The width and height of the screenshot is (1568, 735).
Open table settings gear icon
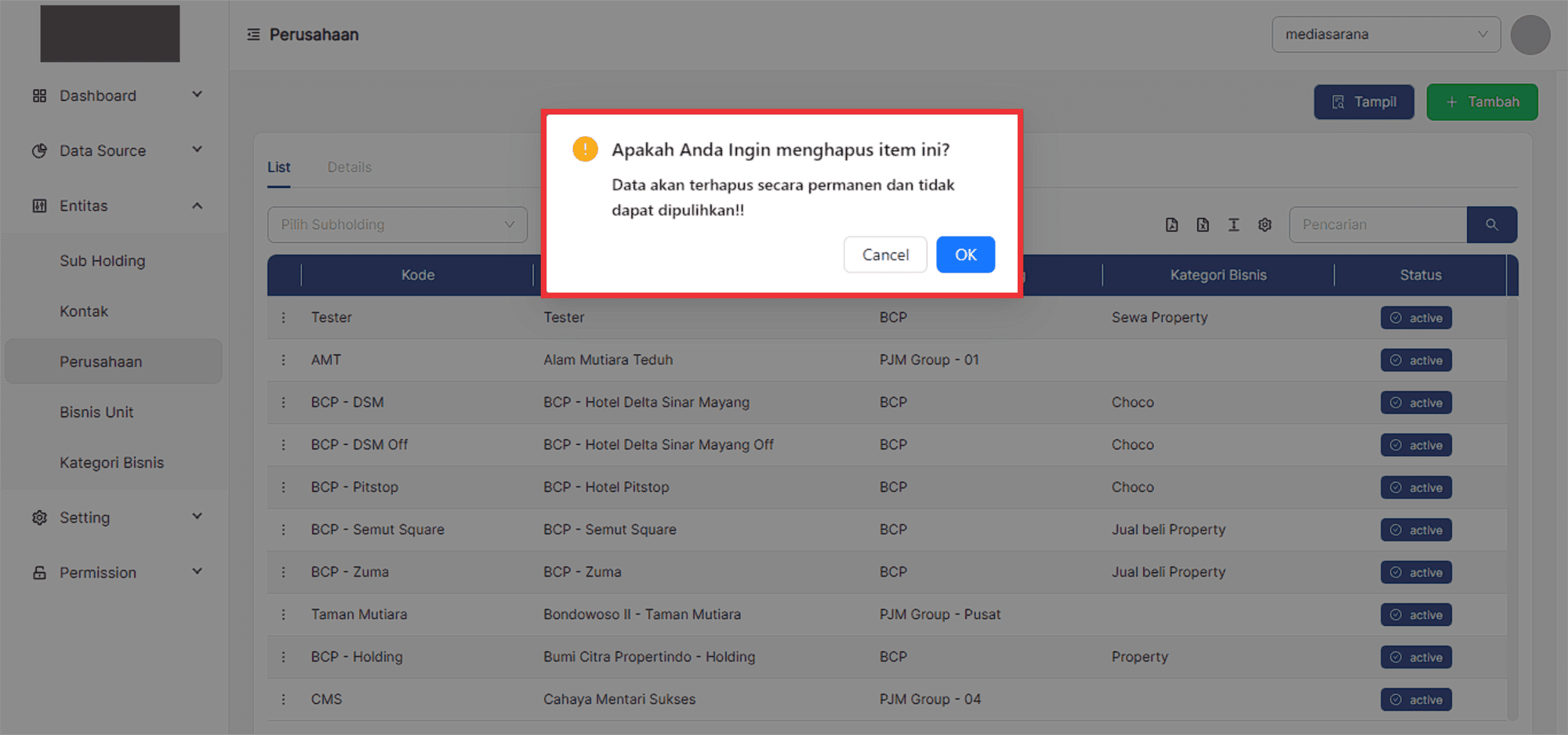[x=1265, y=225]
